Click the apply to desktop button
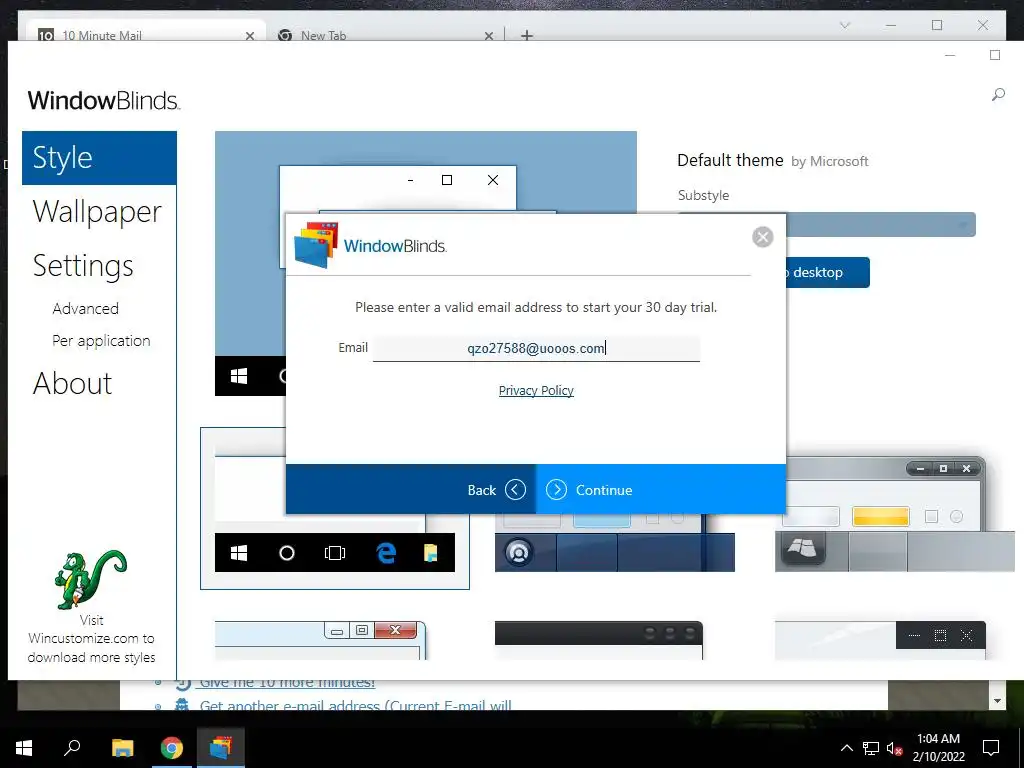The height and width of the screenshot is (768, 1024). 827,272
